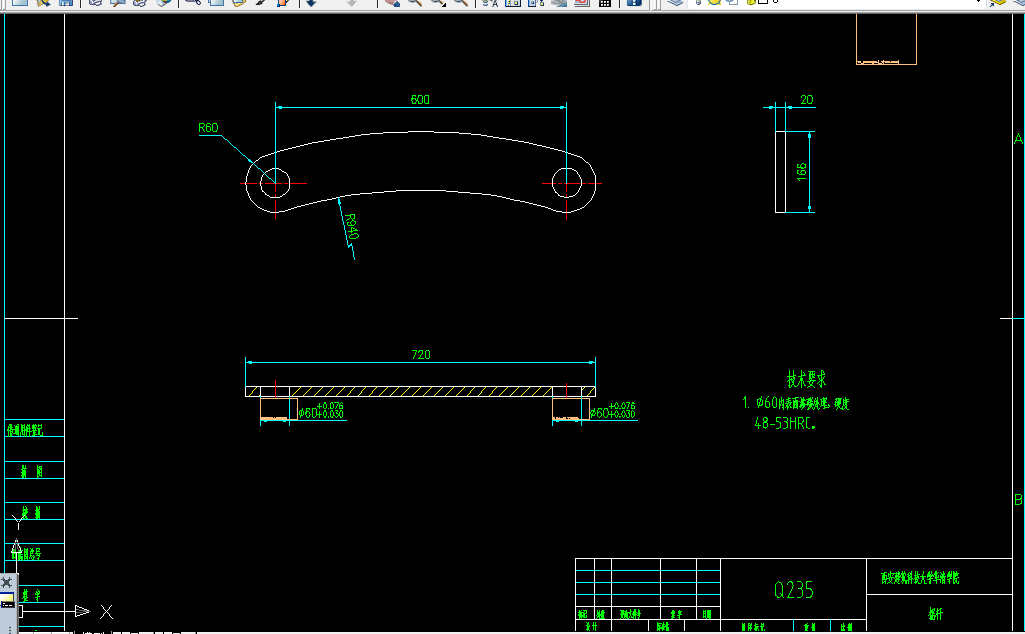Click the Undo blue arrow icon
The height and width of the screenshot is (634, 1025).
(x=312, y=3)
